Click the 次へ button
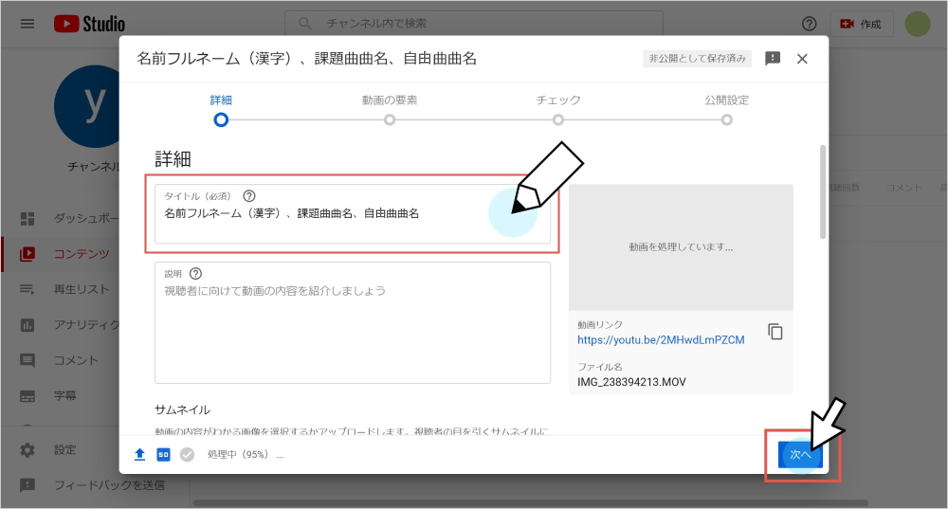 (800, 454)
